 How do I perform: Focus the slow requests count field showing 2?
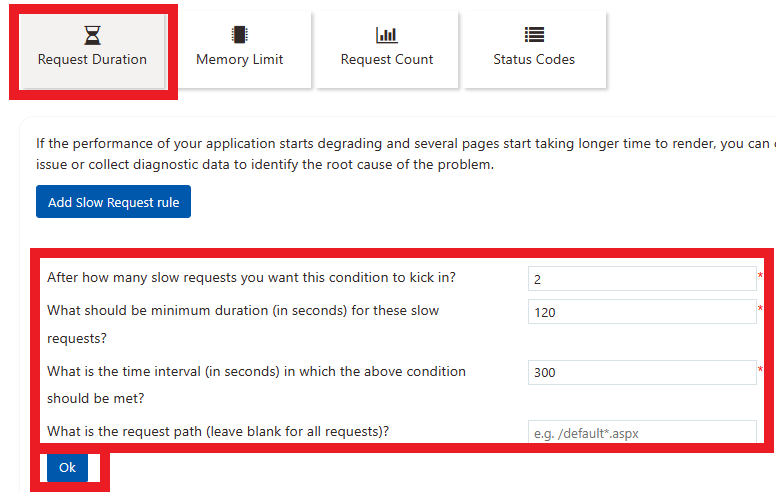click(641, 279)
